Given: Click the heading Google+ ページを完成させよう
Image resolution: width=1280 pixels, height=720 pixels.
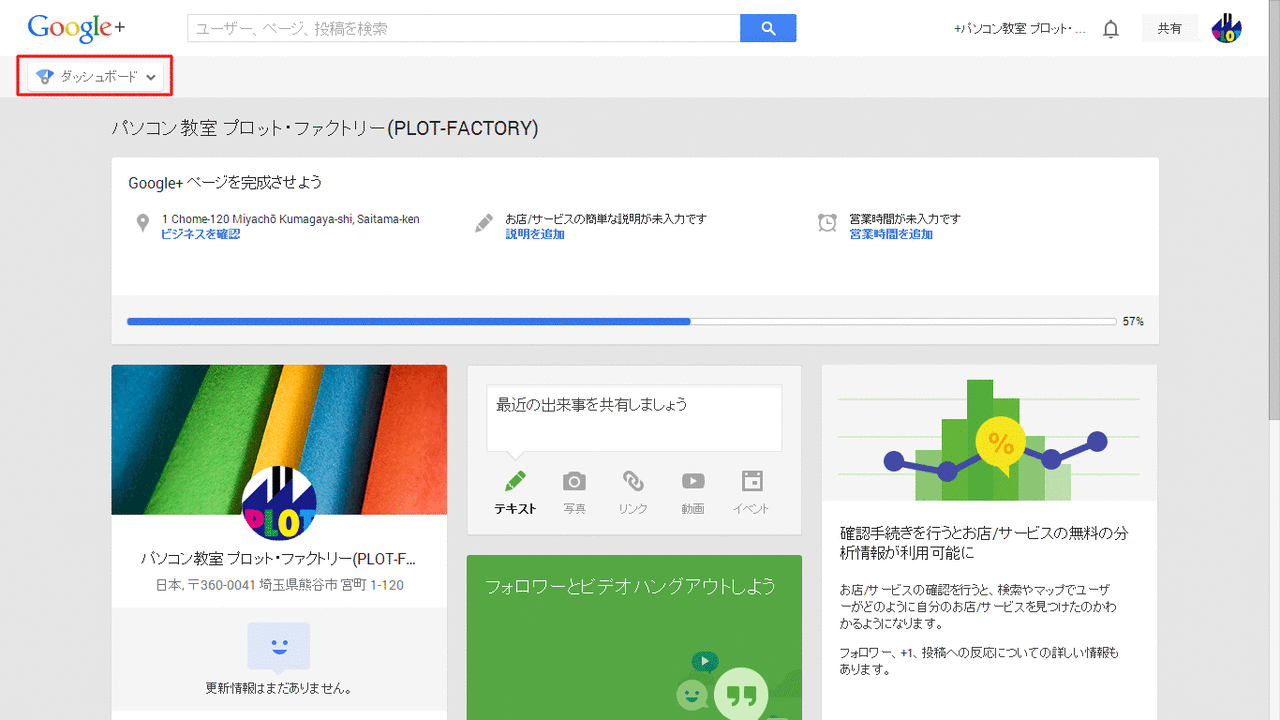Looking at the screenshot, I should (x=225, y=182).
